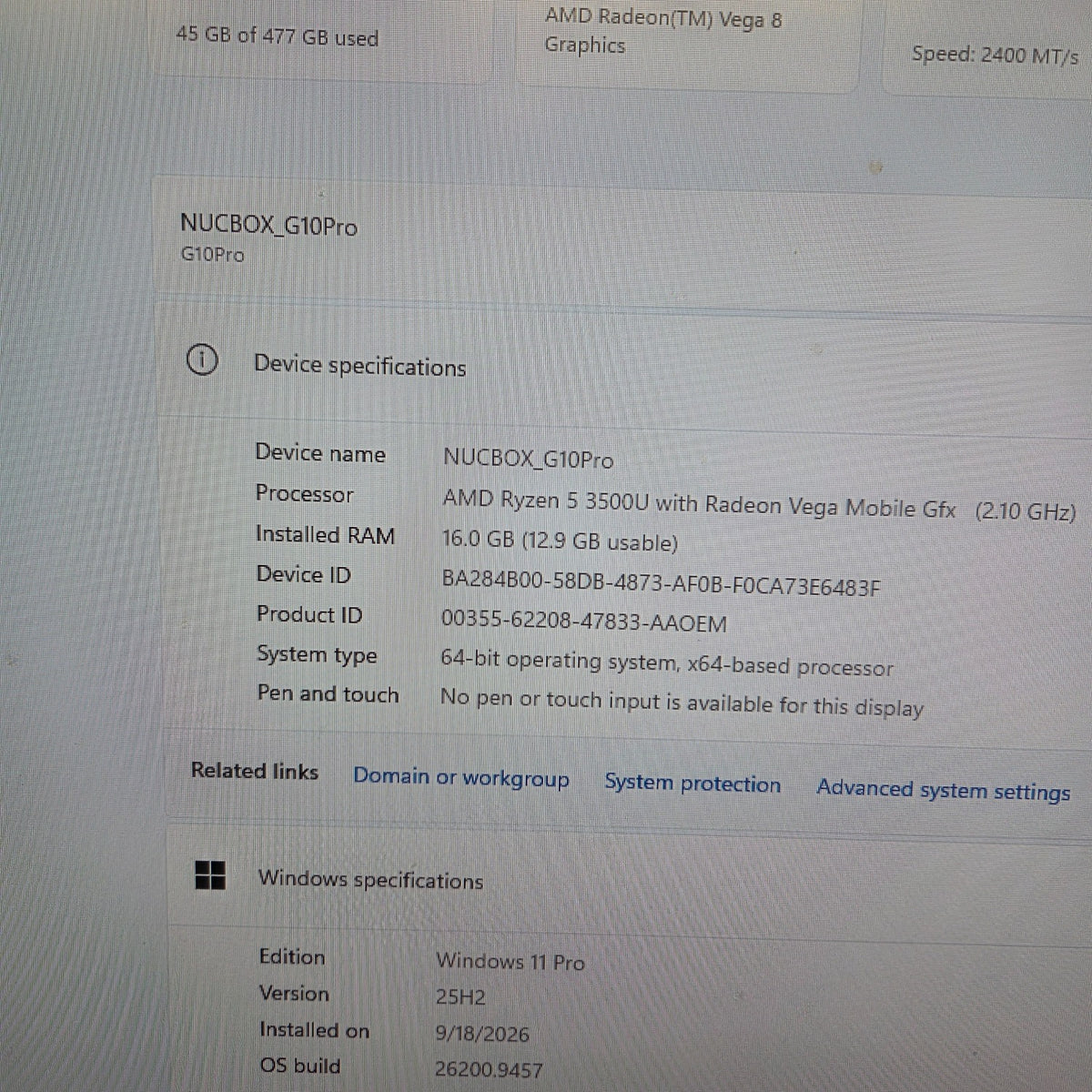
Task: Select the AMD Ryzen 5 3500U processor value
Action: coord(759,505)
